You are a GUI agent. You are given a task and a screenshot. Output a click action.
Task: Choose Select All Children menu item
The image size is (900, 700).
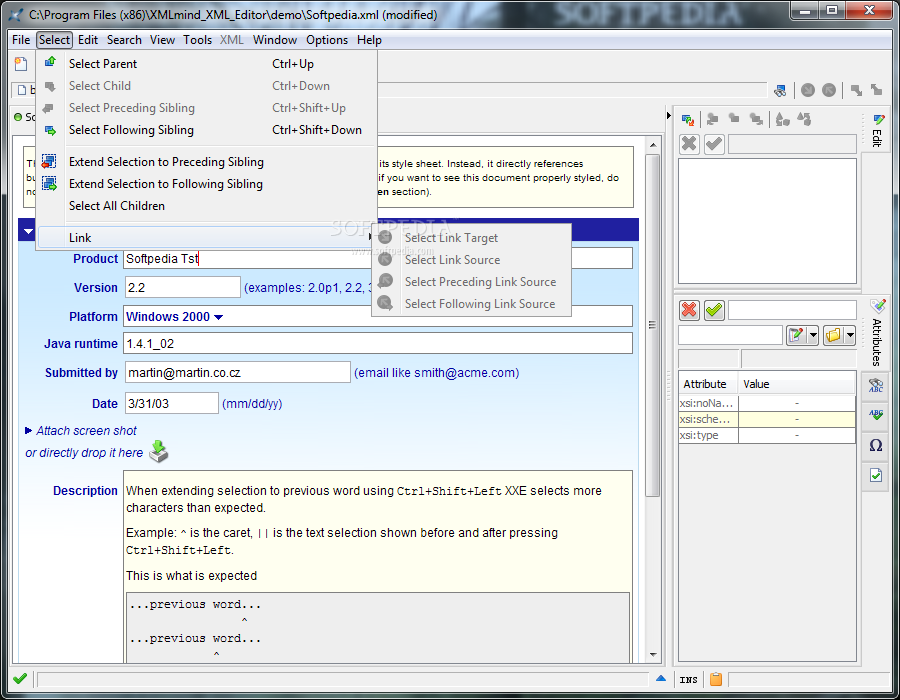207,205
